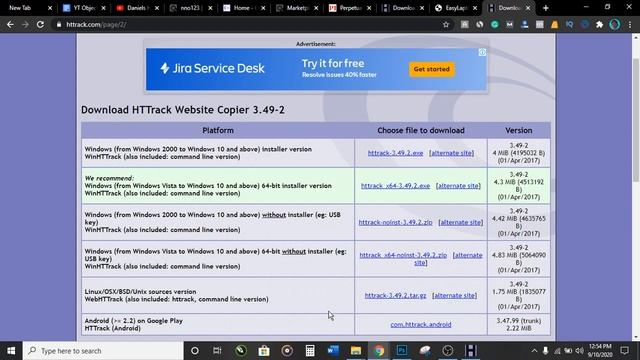The height and width of the screenshot is (360, 640).
Task: Close the nno123 tab
Action: pyautogui.click(x=210, y=8)
